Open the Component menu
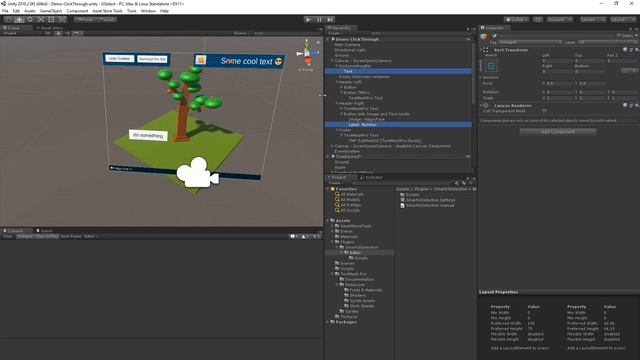The width and height of the screenshot is (640, 360). pyautogui.click(x=77, y=11)
